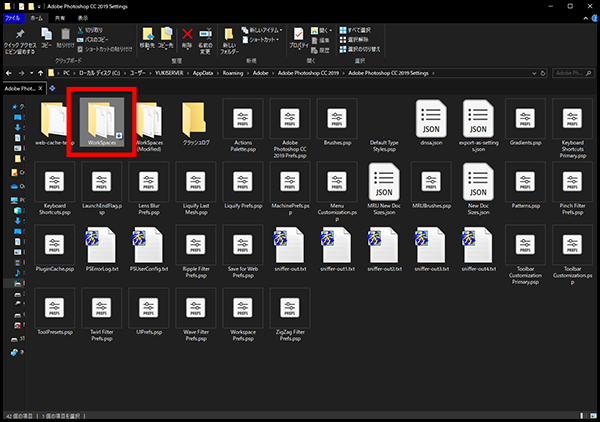
Task: Expand the Roaming breadcrumb chevron in address bar
Action: coord(246,74)
